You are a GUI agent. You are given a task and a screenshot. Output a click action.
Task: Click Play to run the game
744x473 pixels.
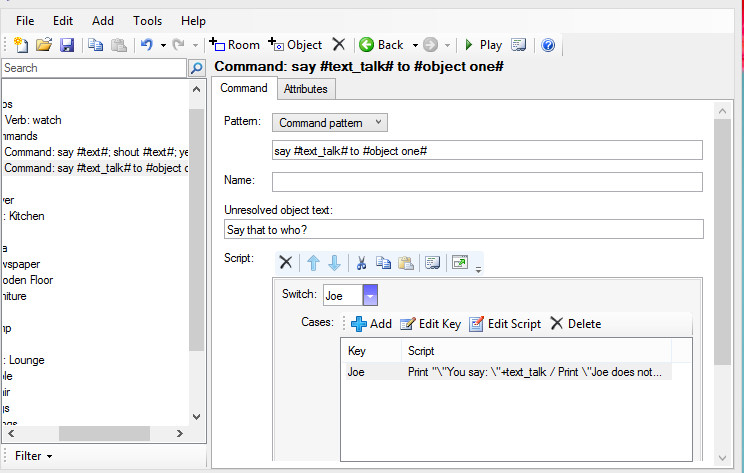click(x=481, y=45)
